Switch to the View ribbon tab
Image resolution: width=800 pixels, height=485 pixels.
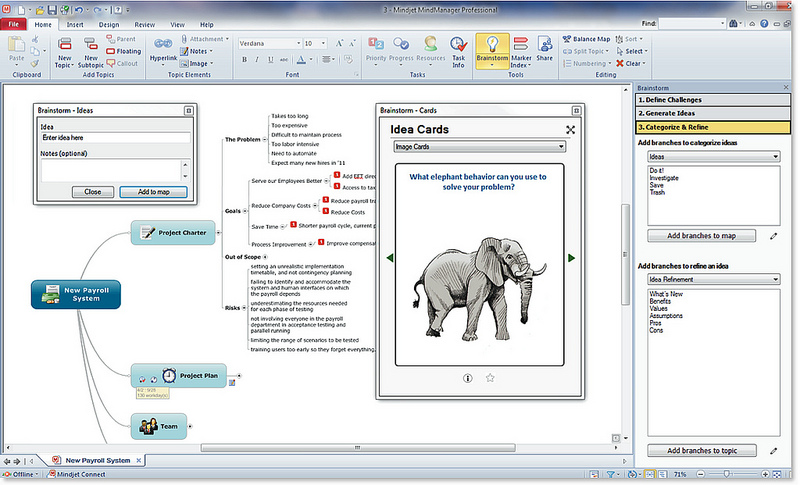click(x=177, y=24)
